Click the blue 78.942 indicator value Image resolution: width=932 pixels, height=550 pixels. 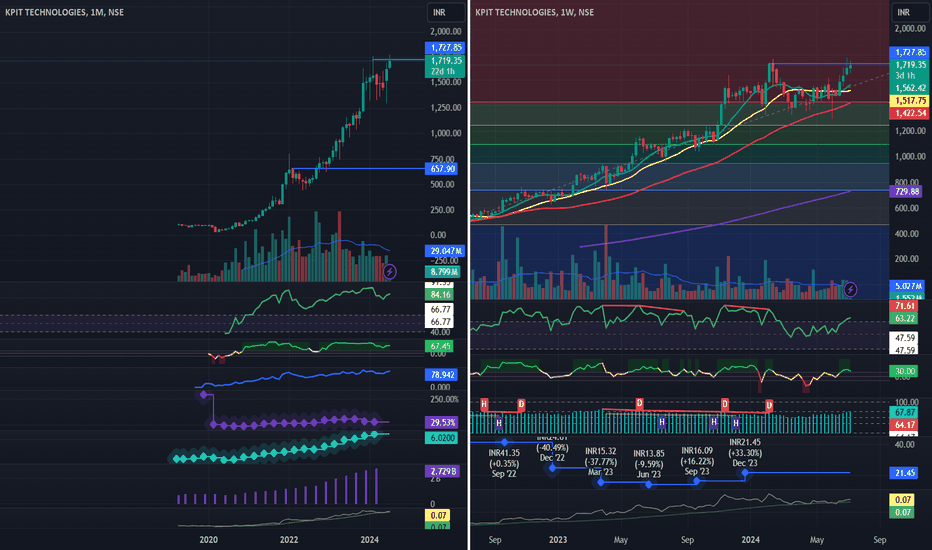click(442, 375)
